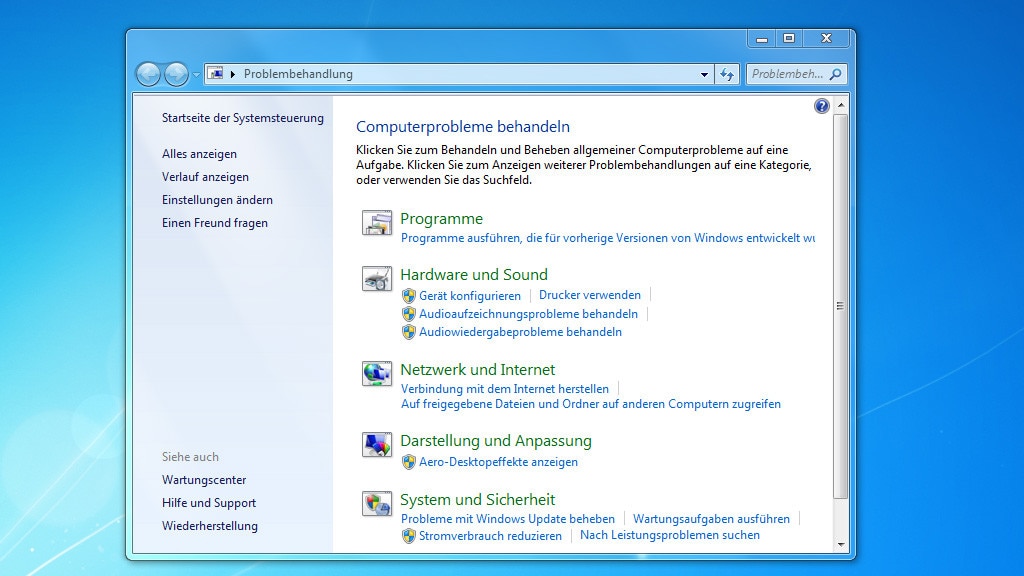Start Gerät konfigurieren troubleshooter

point(470,296)
